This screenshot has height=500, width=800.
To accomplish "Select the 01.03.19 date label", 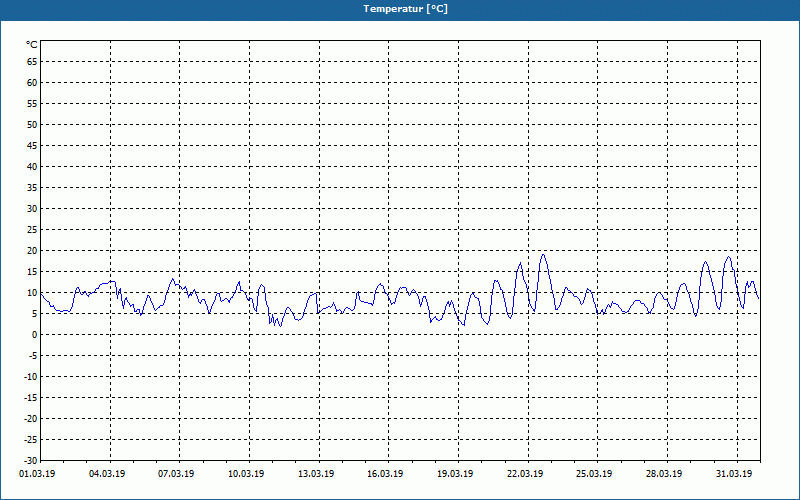I will pyautogui.click(x=37, y=474).
